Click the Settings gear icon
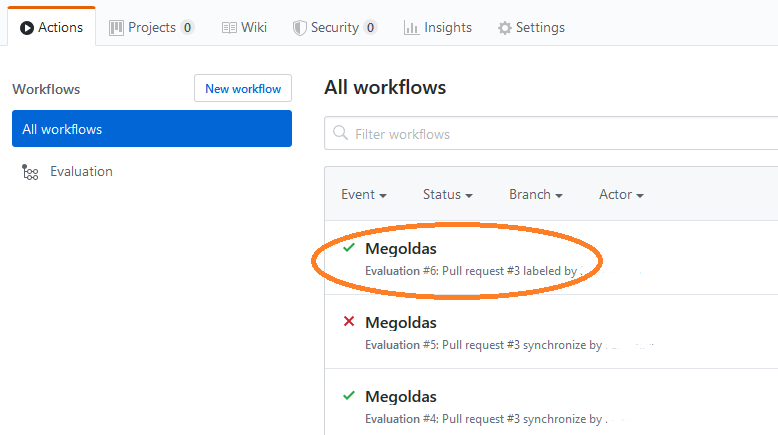 click(505, 28)
